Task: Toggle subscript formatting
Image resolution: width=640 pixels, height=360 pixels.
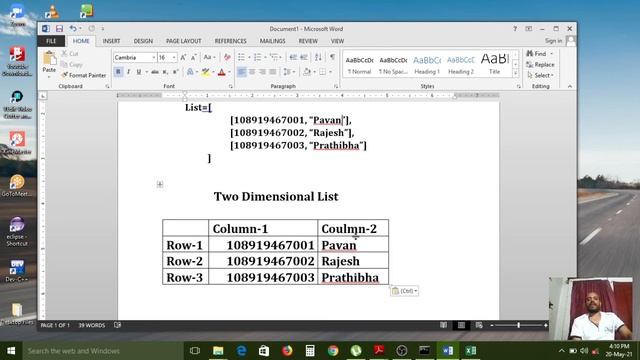Action: (165, 72)
